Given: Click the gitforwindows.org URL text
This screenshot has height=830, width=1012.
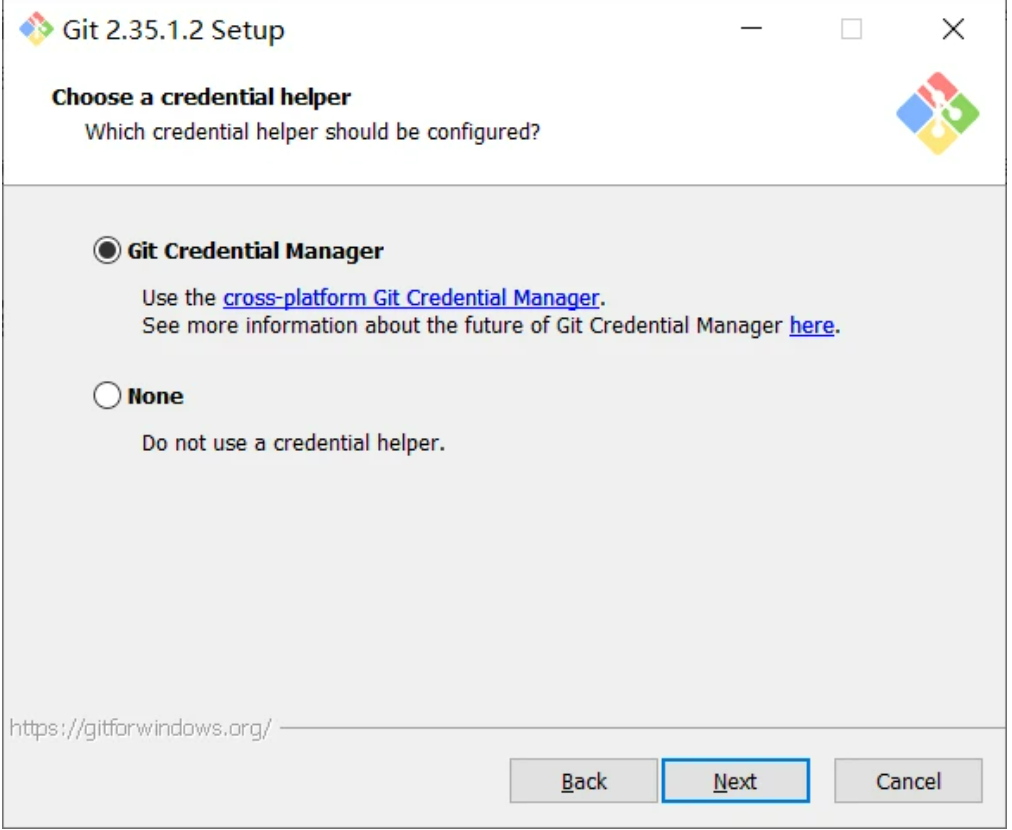Looking at the screenshot, I should [x=140, y=728].
